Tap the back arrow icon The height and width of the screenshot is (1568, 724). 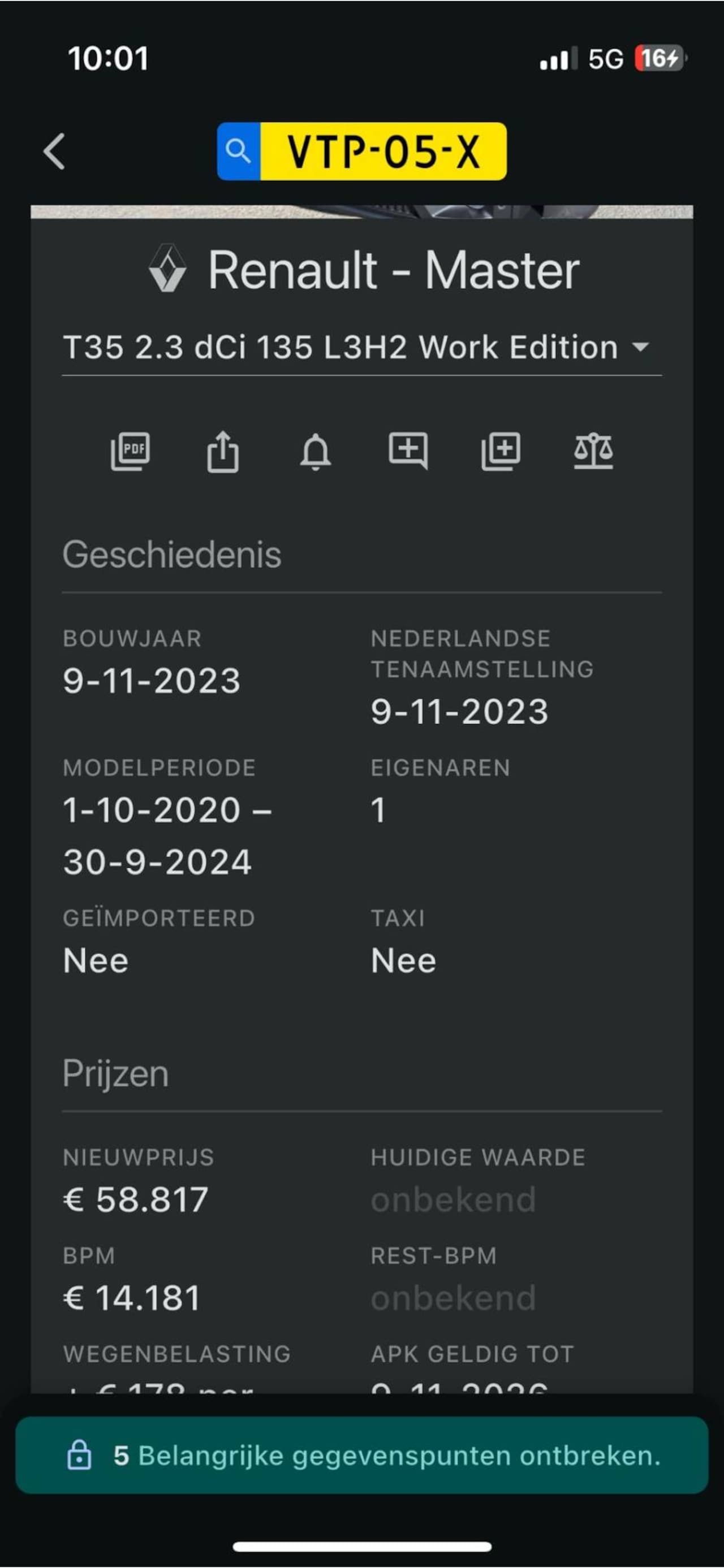[54, 151]
